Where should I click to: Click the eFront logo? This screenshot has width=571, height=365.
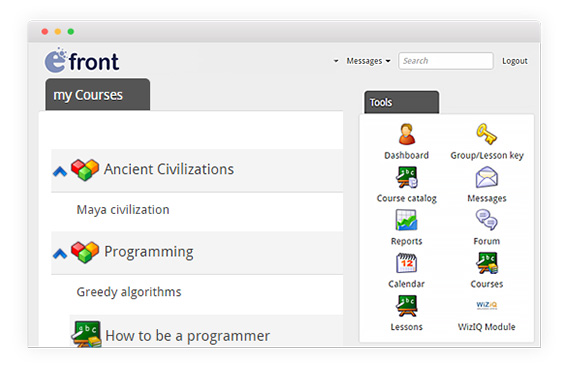click(82, 60)
